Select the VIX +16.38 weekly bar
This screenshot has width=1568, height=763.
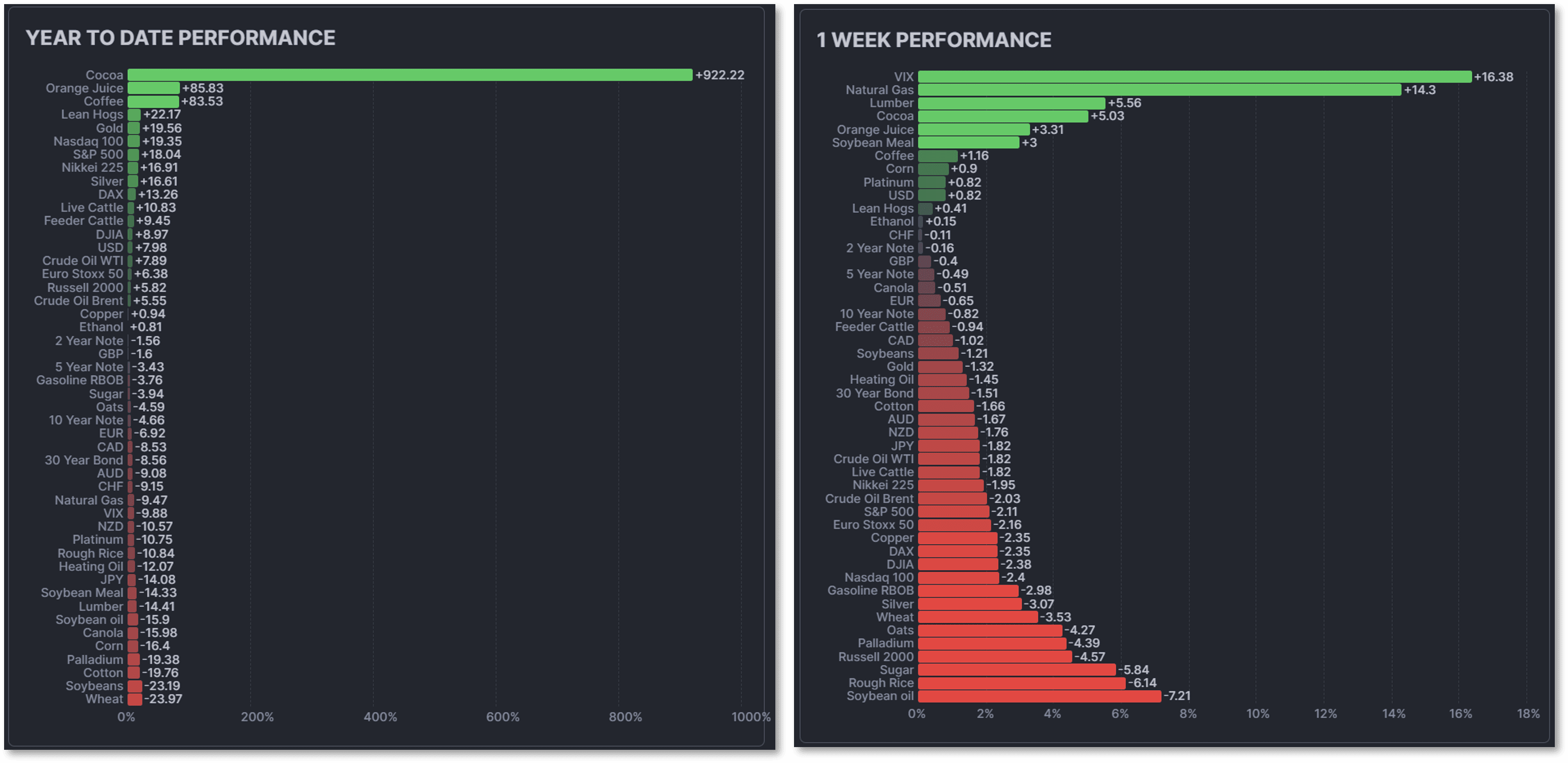pos(1194,77)
